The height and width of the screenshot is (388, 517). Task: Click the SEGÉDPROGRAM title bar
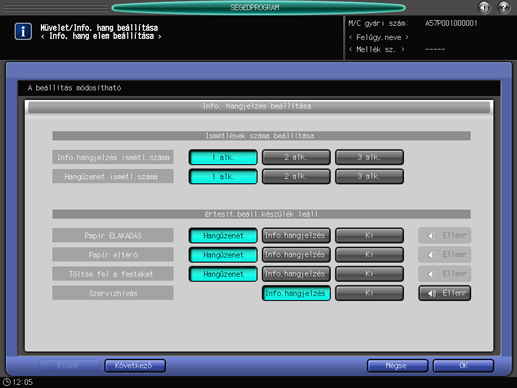click(x=258, y=7)
